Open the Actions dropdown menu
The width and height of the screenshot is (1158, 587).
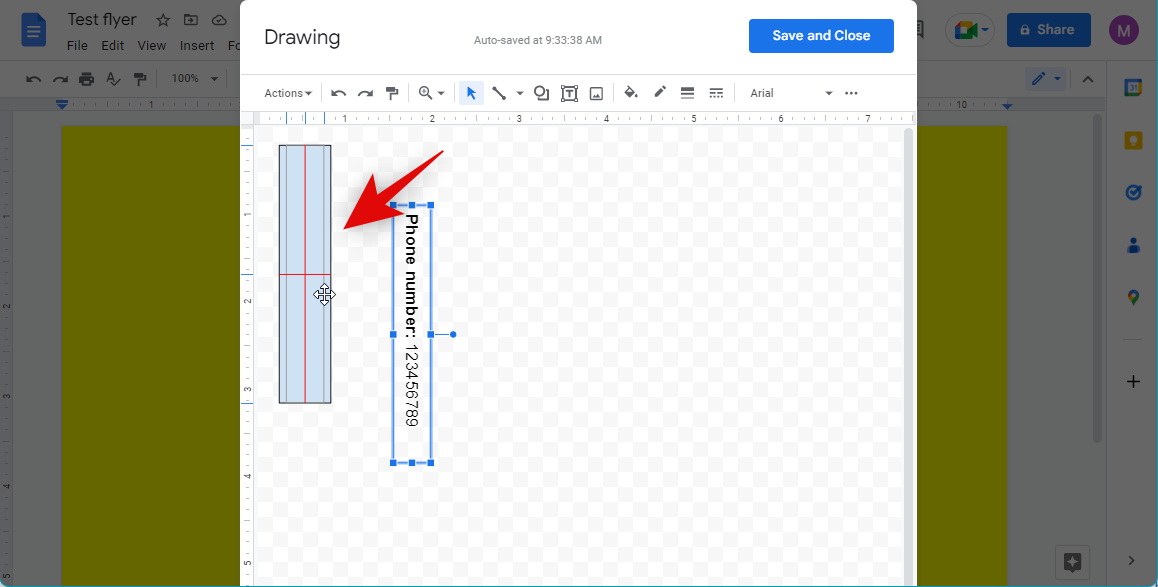point(287,93)
